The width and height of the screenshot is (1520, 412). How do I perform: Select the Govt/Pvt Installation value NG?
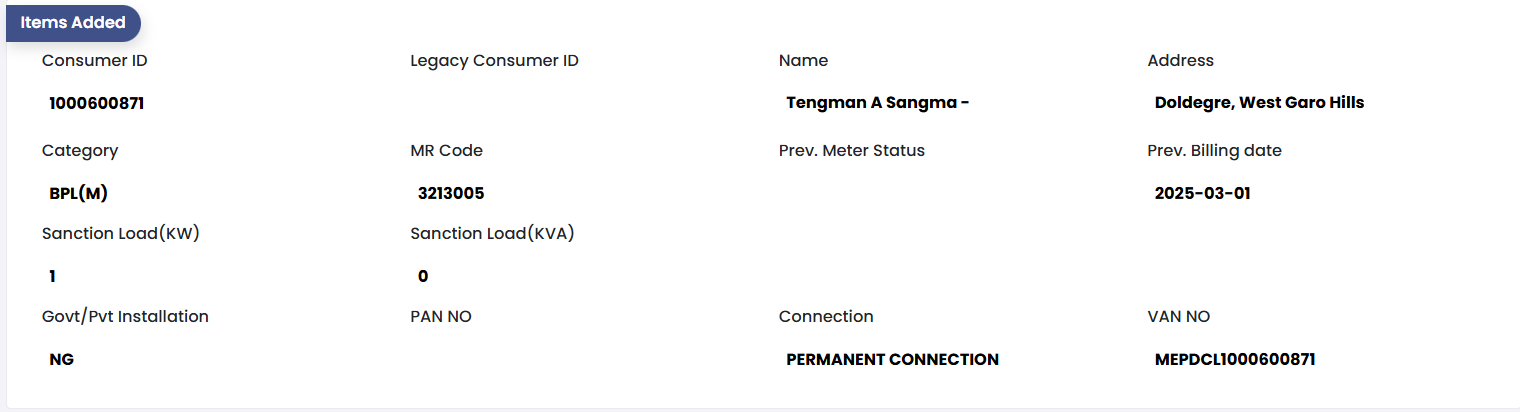click(x=61, y=360)
